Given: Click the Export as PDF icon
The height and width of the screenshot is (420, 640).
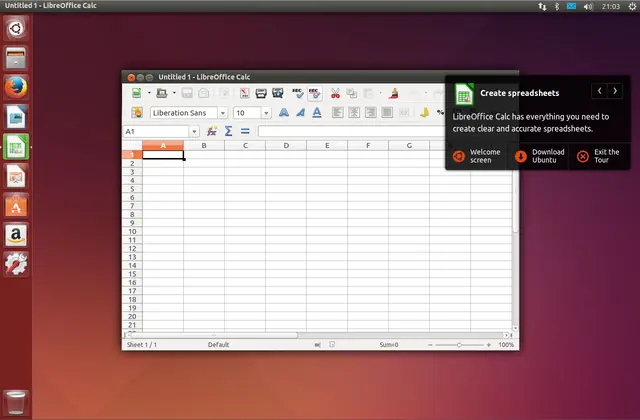Looking at the screenshot, I should [x=243, y=93].
